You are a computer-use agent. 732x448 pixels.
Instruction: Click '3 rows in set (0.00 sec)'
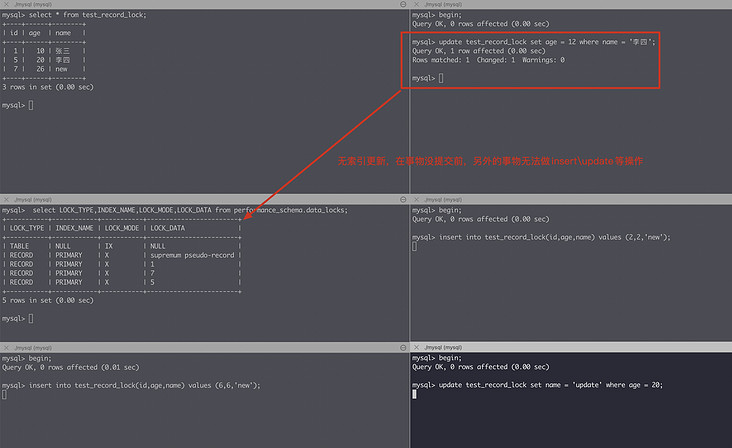click(48, 87)
